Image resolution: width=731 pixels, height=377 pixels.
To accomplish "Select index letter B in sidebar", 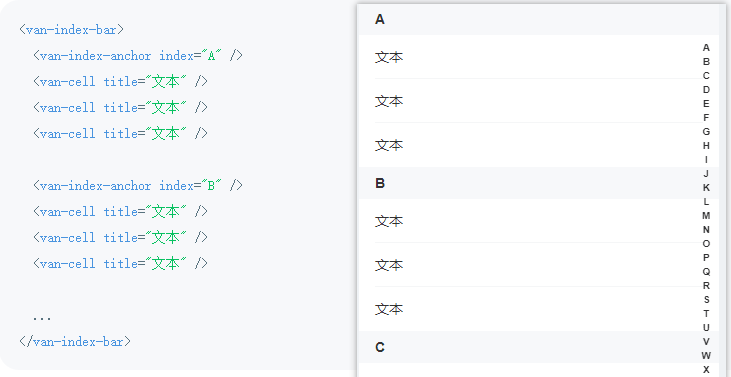I will pyautogui.click(x=706, y=62).
